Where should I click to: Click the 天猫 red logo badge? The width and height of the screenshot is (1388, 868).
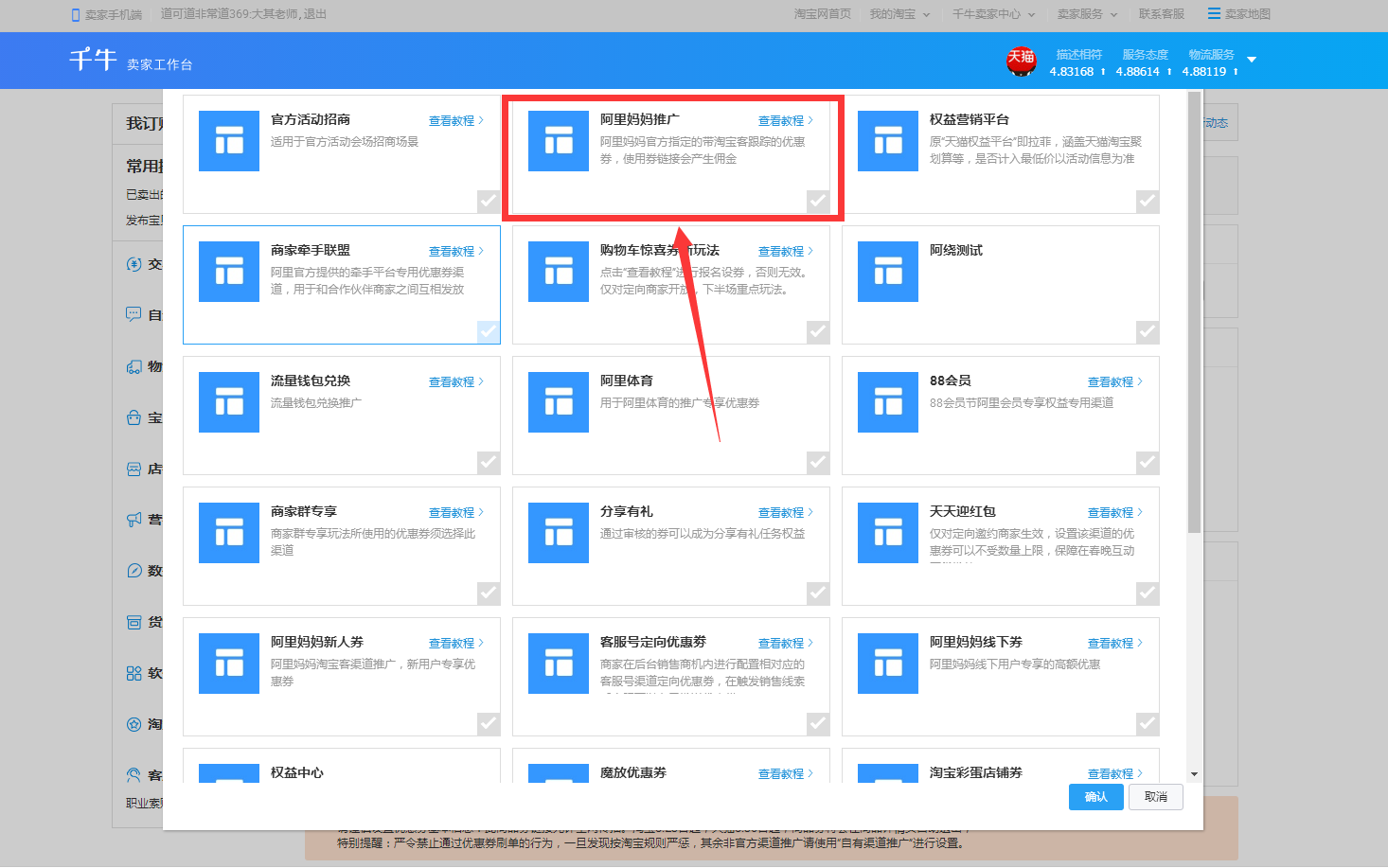pyautogui.click(x=1021, y=62)
